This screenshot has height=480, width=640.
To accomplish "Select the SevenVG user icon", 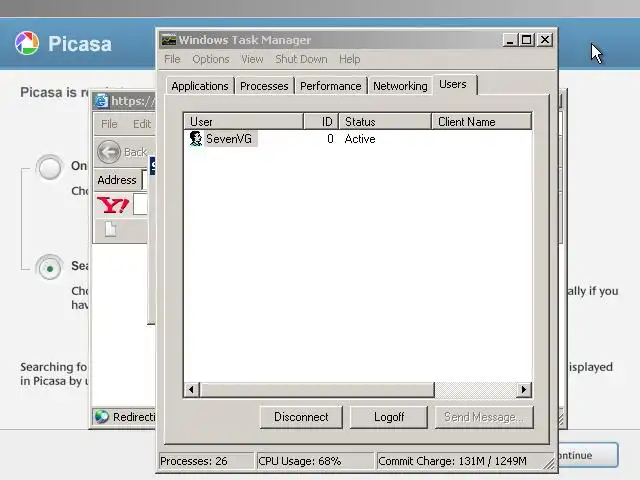I will 196,138.
